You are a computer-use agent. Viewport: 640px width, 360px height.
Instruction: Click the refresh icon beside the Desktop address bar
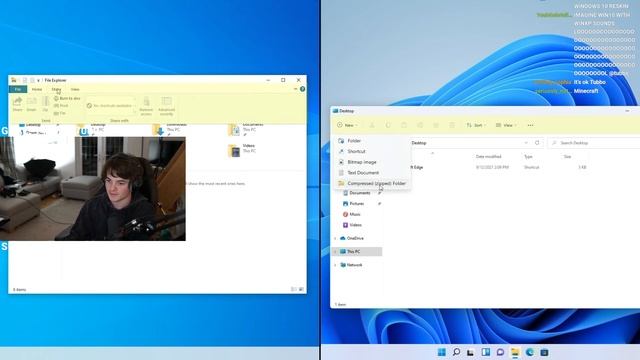537,143
